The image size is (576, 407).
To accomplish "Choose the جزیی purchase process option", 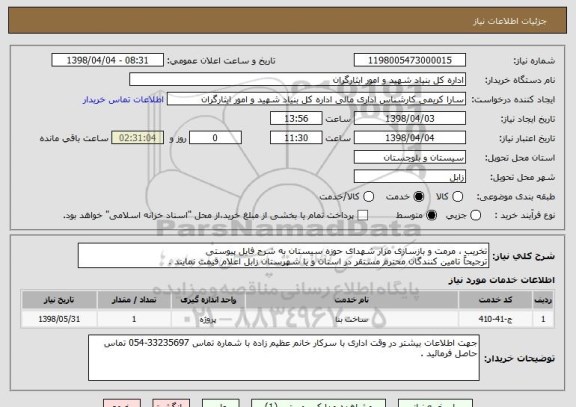I will pyautogui.click(x=475, y=216).
